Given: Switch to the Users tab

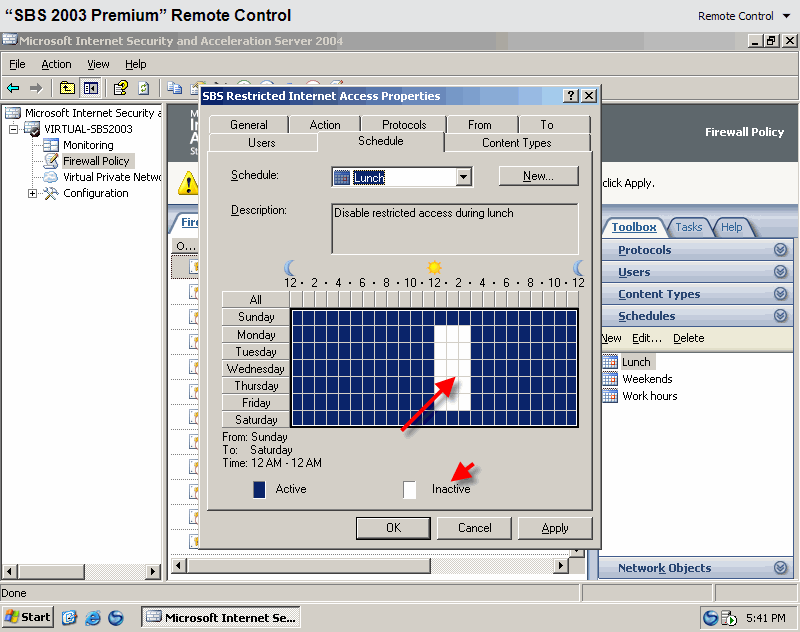Looking at the screenshot, I should [x=262, y=143].
